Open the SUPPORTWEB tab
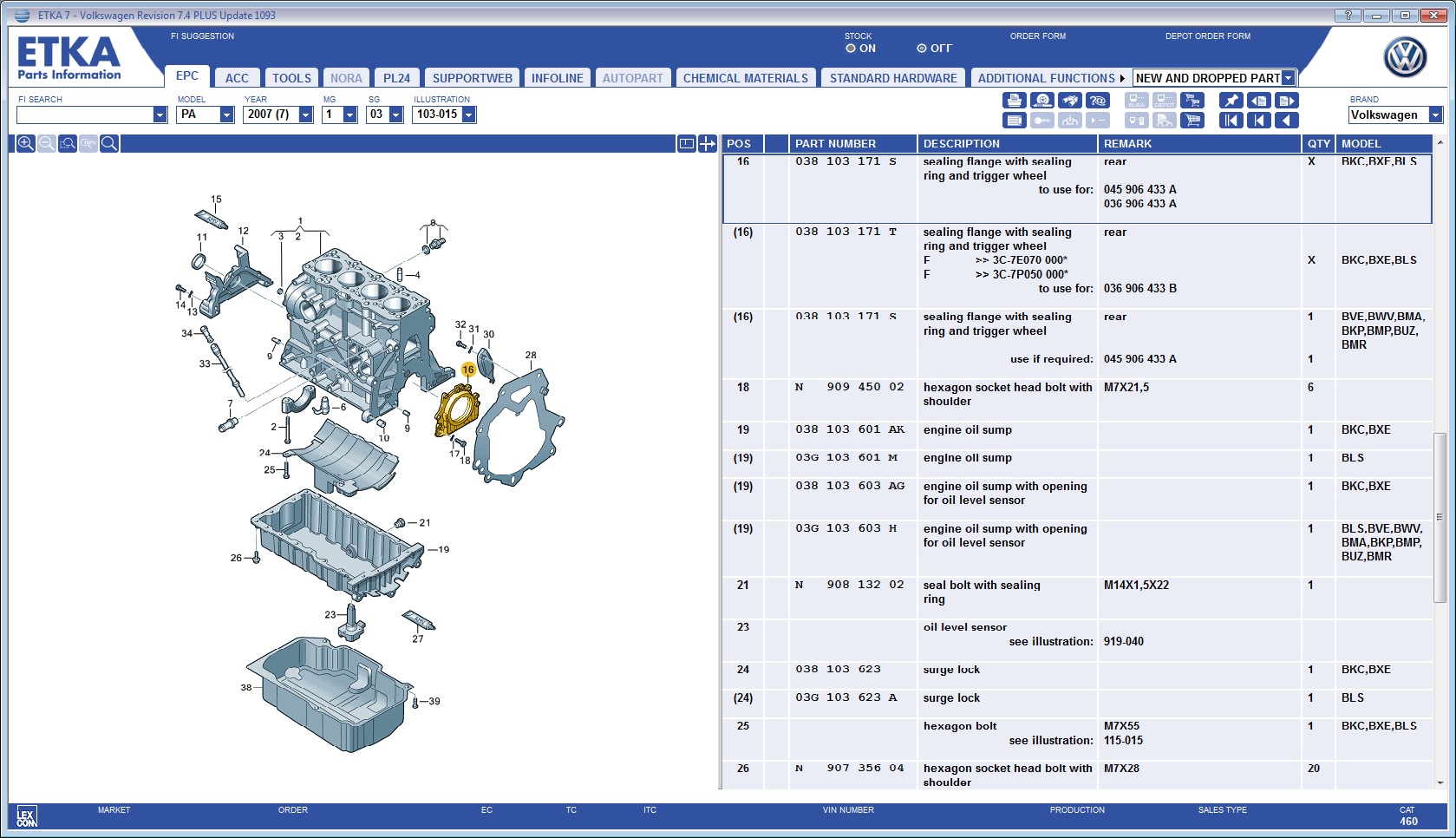This screenshot has height=838, width=1456. [473, 78]
